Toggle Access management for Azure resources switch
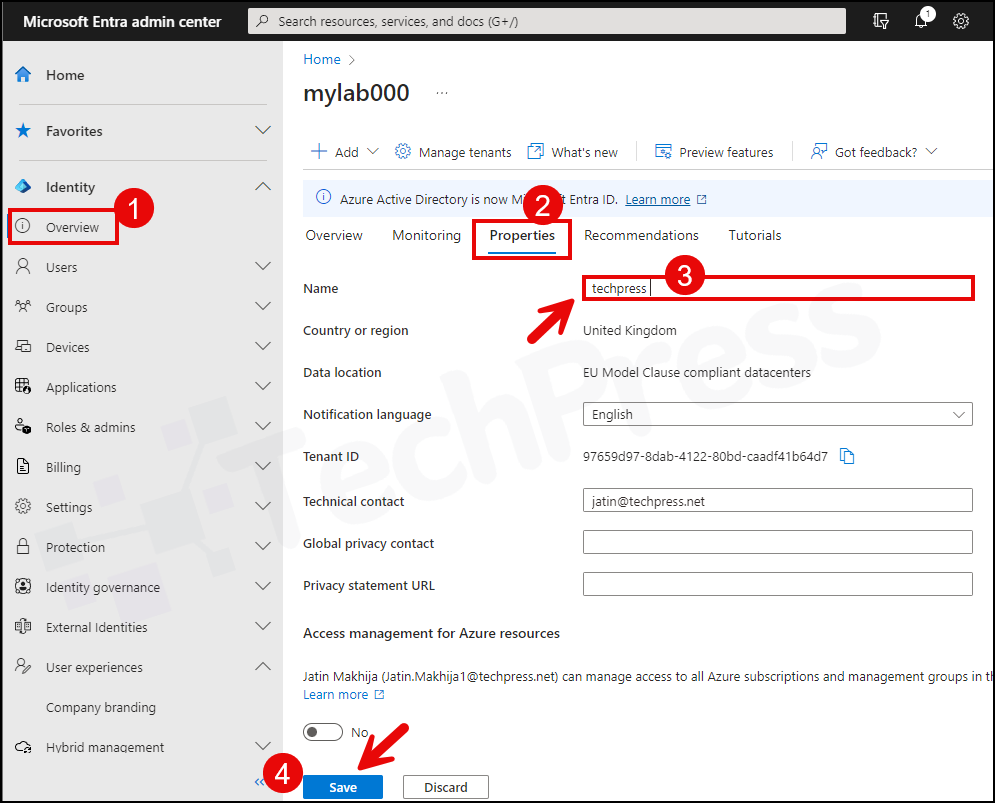 322,732
